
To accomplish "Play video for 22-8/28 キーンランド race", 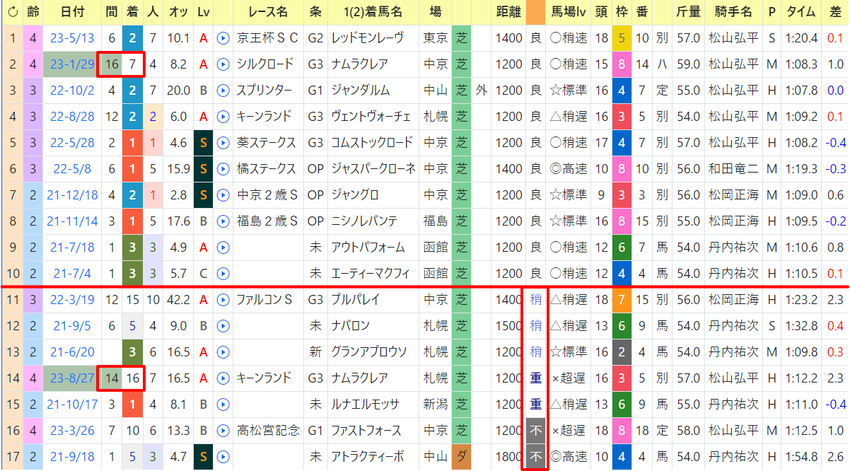I will coord(223,117).
